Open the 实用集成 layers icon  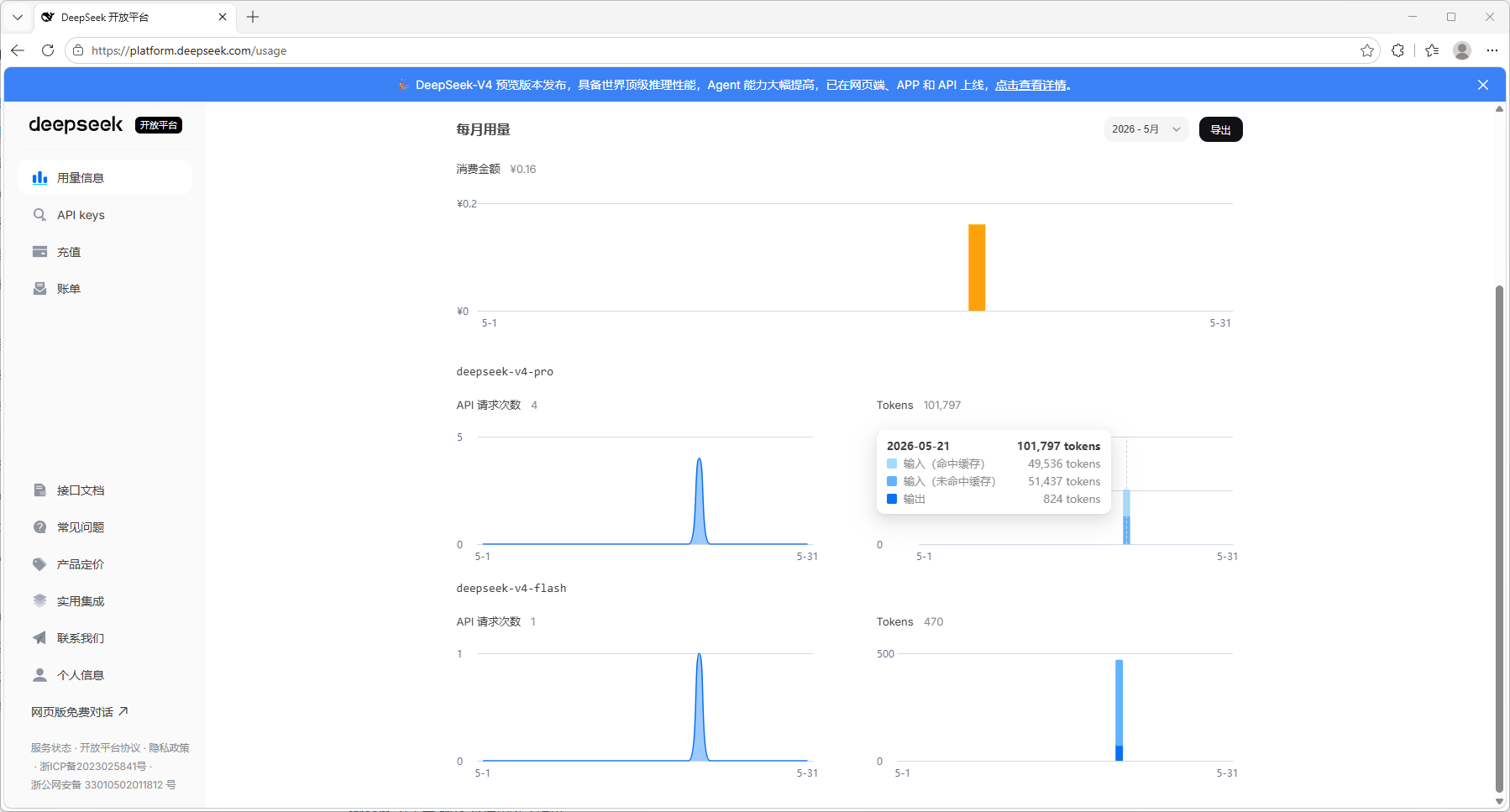coord(39,601)
